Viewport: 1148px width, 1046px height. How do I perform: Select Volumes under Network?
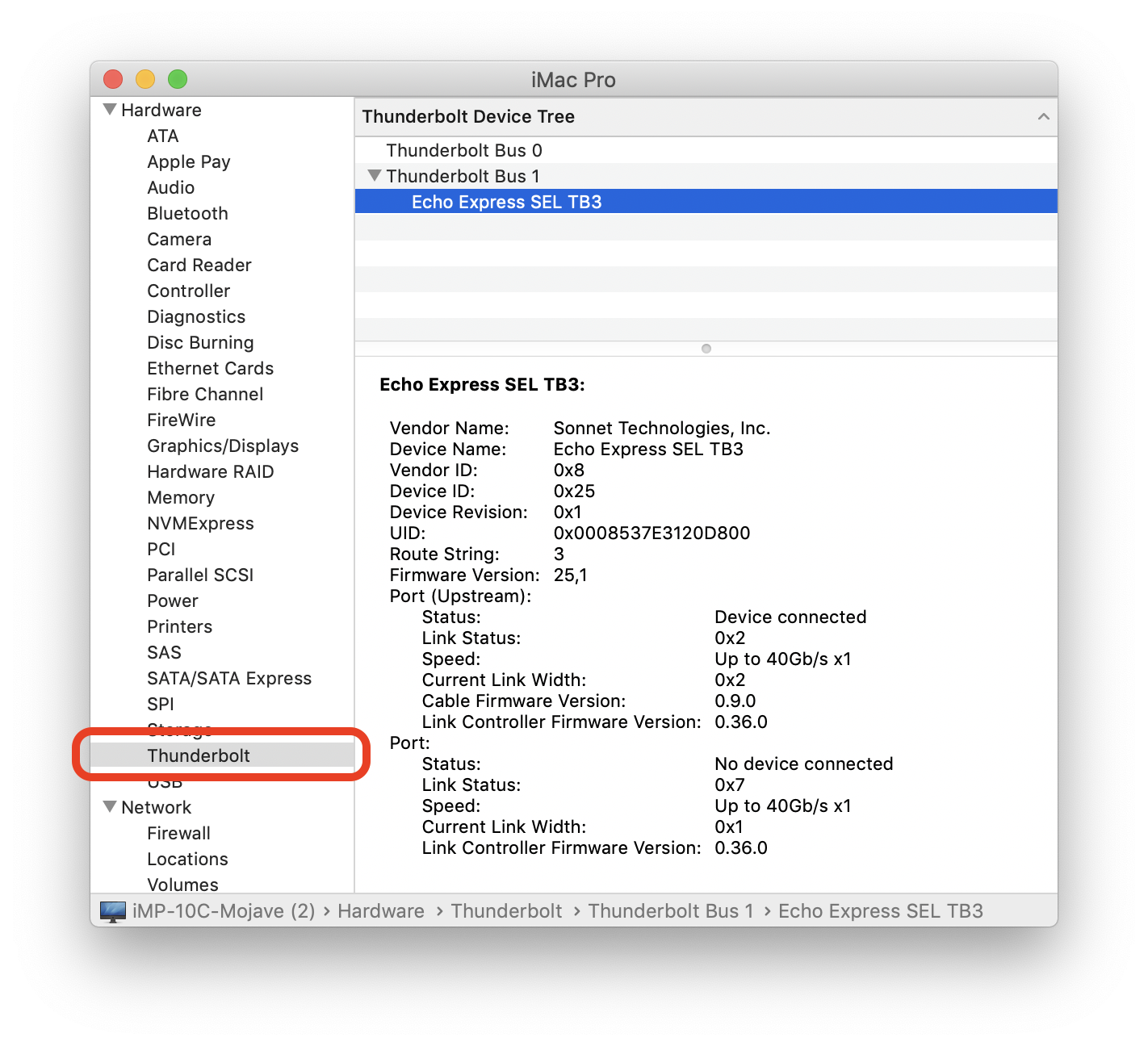click(182, 885)
